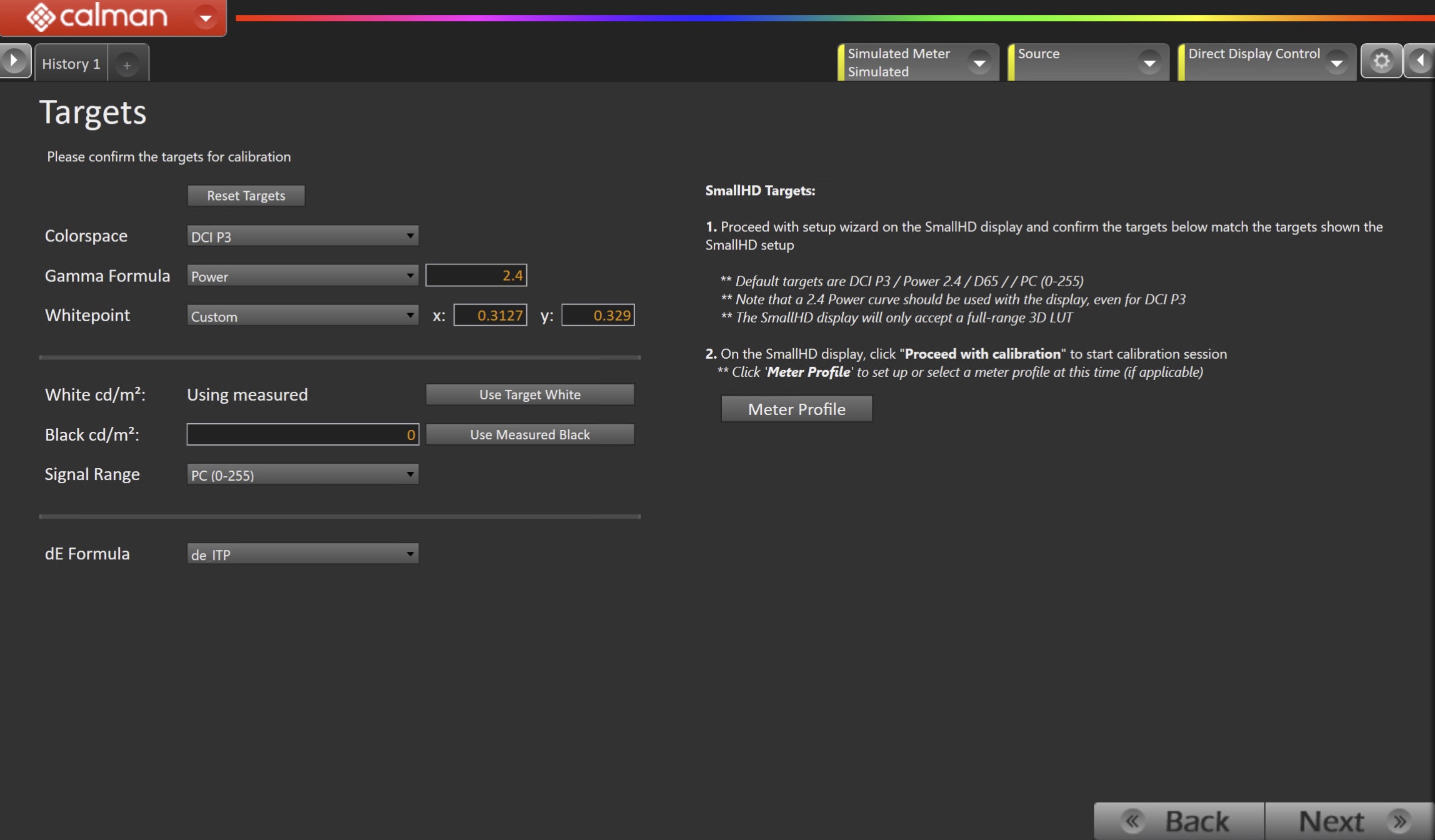Image resolution: width=1435 pixels, height=840 pixels.
Task: Open the Calman logo main menu arrow
Action: point(205,17)
